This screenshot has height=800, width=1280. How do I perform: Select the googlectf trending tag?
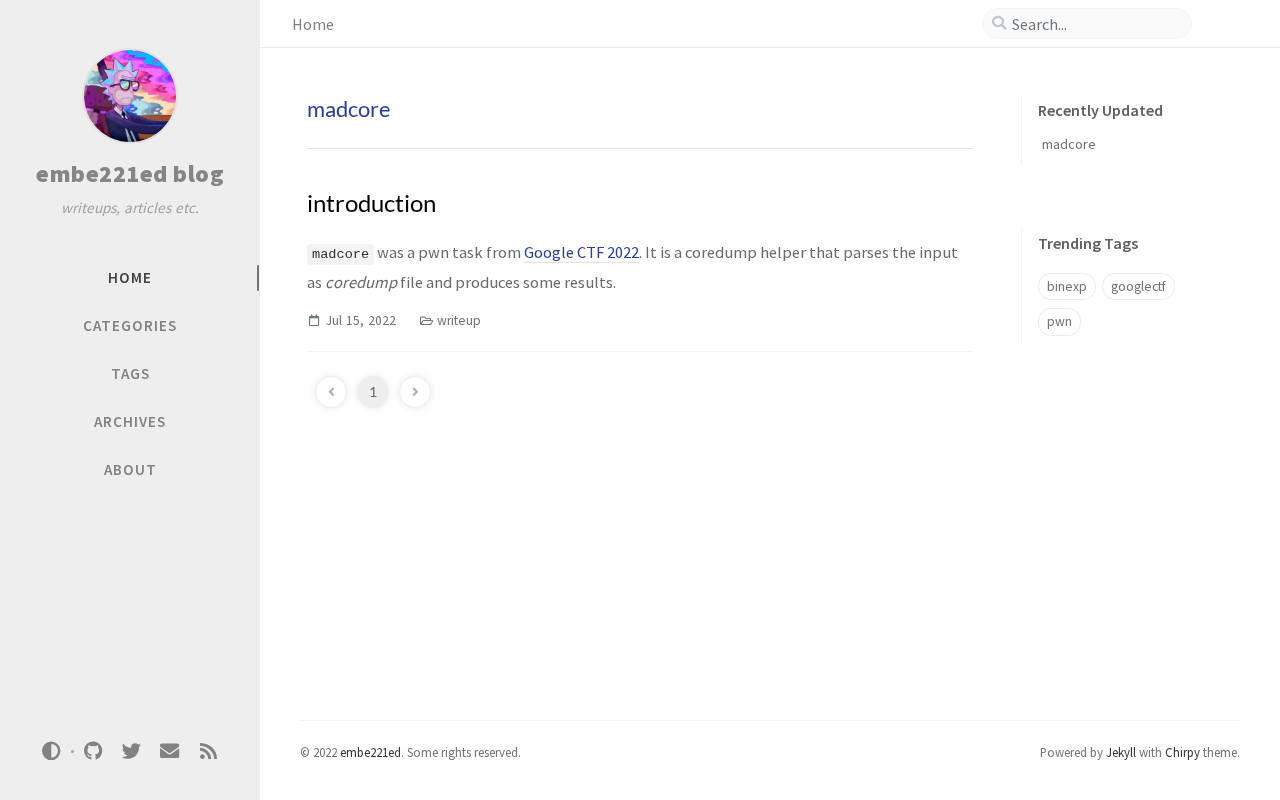pyautogui.click(x=1138, y=287)
